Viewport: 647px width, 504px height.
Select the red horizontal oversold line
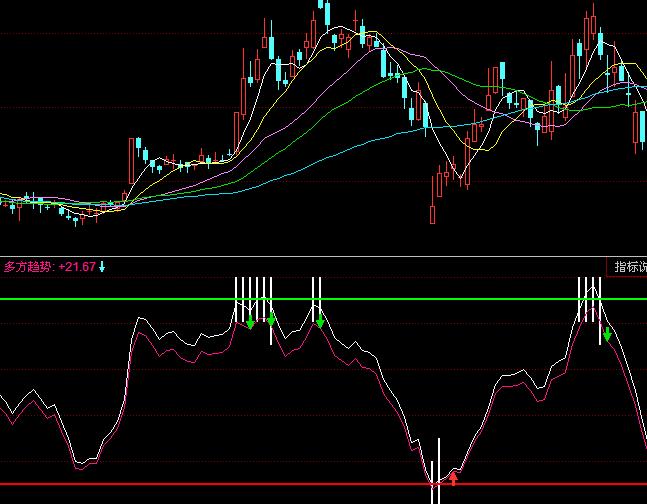coord(200,484)
